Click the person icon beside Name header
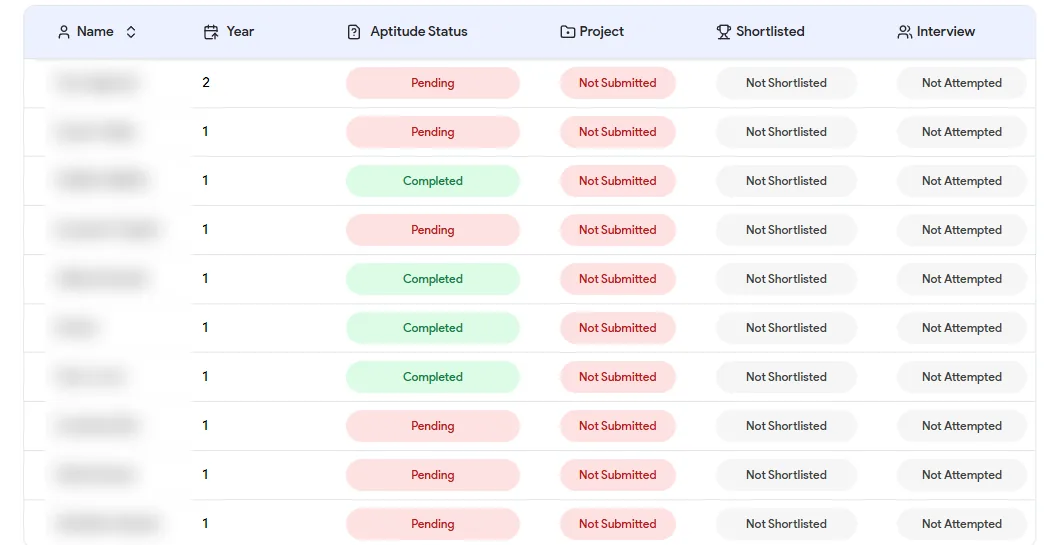The height and width of the screenshot is (545, 1054). click(x=64, y=32)
